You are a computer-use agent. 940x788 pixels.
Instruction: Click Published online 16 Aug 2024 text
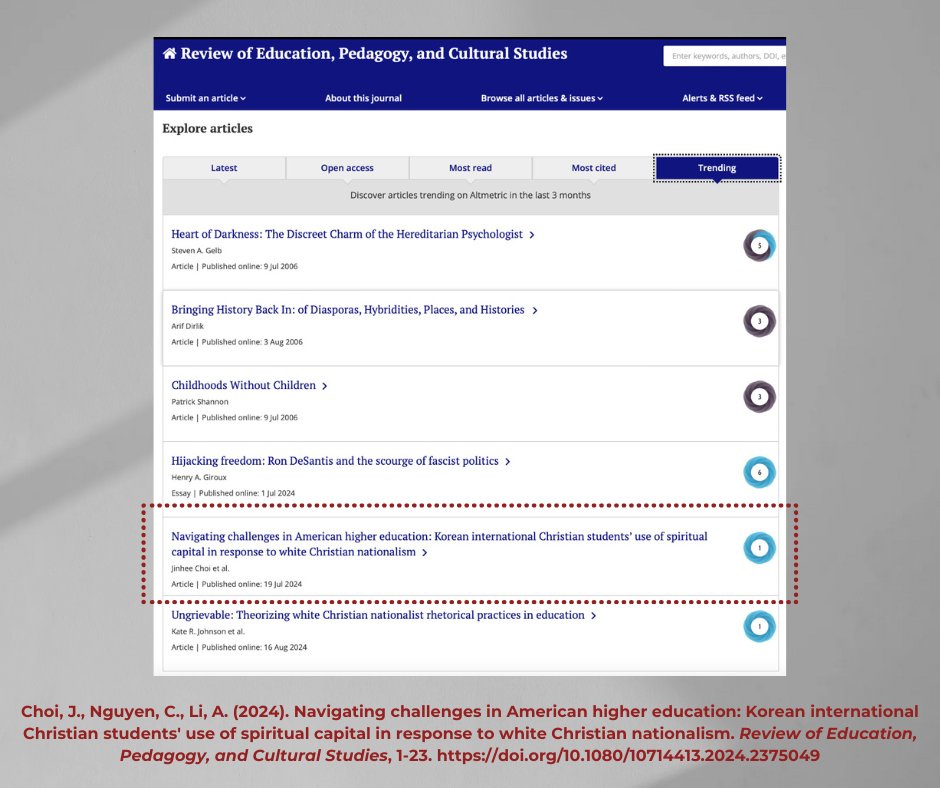(254, 647)
